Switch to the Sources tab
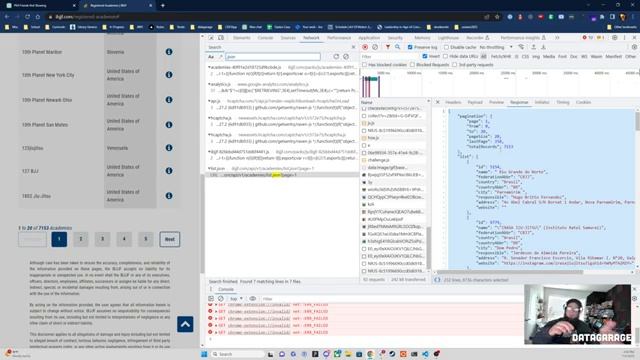 click(288, 38)
